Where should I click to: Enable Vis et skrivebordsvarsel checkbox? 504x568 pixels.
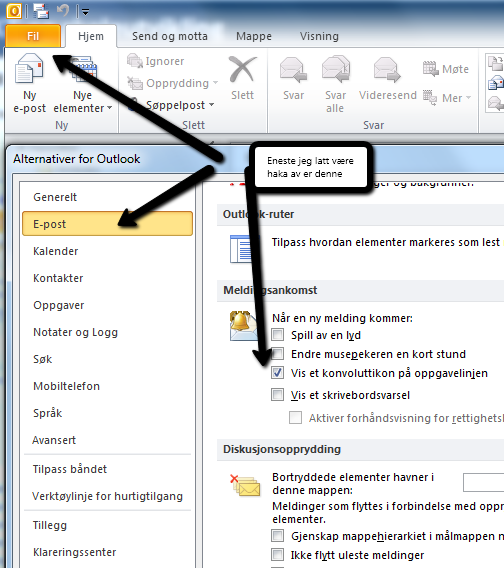coord(278,394)
